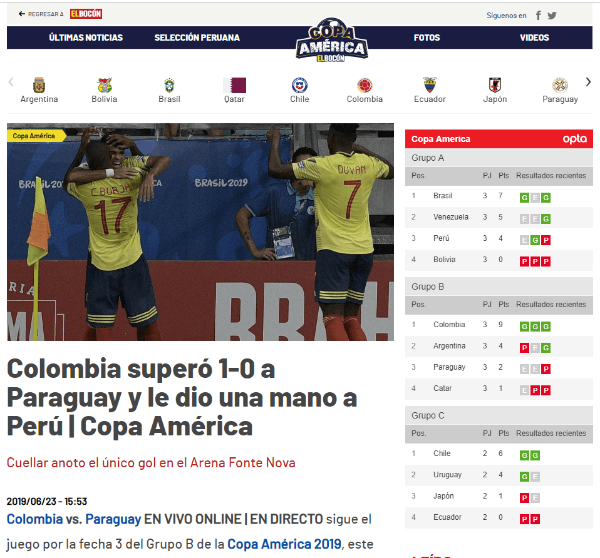Screen dimensions: 600x558
Task: Show next teams with right arrow
Action: pyautogui.click(x=588, y=82)
